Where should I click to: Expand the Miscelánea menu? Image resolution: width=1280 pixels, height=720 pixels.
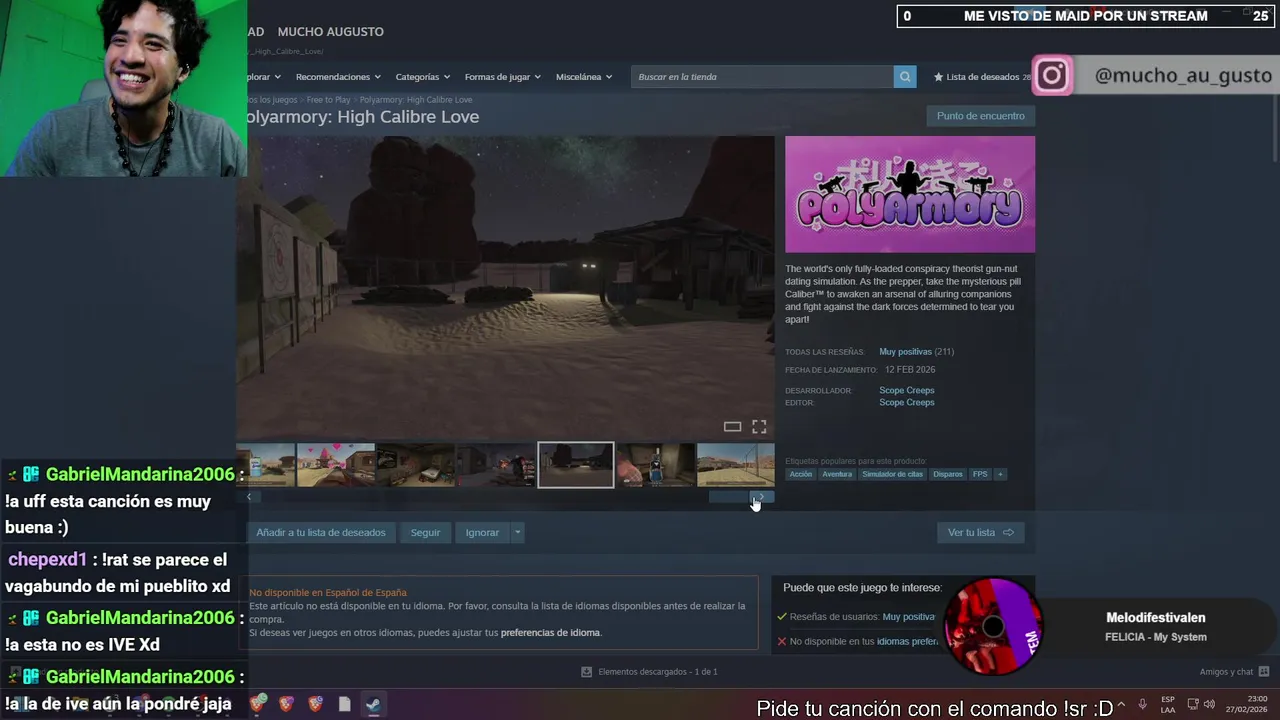(x=584, y=77)
